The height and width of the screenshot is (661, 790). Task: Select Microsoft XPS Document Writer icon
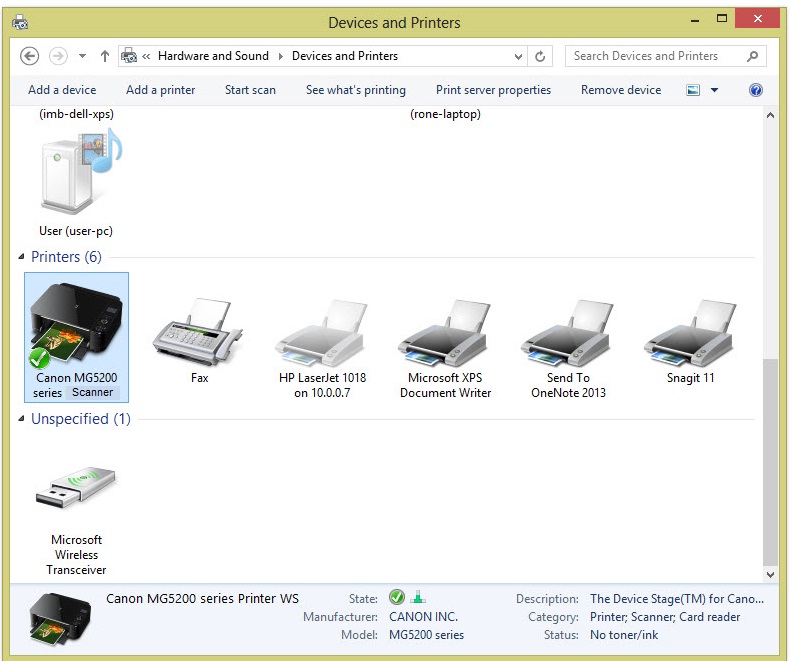point(445,333)
